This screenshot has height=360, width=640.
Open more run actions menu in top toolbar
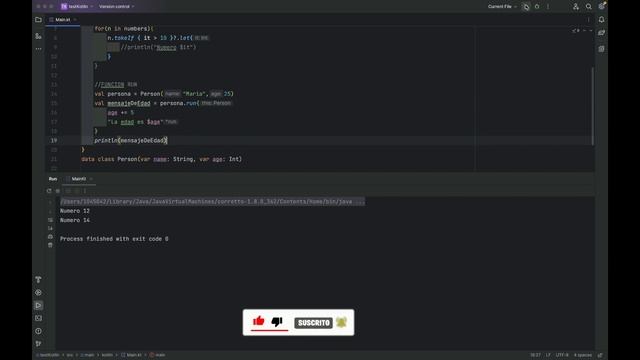click(x=548, y=7)
